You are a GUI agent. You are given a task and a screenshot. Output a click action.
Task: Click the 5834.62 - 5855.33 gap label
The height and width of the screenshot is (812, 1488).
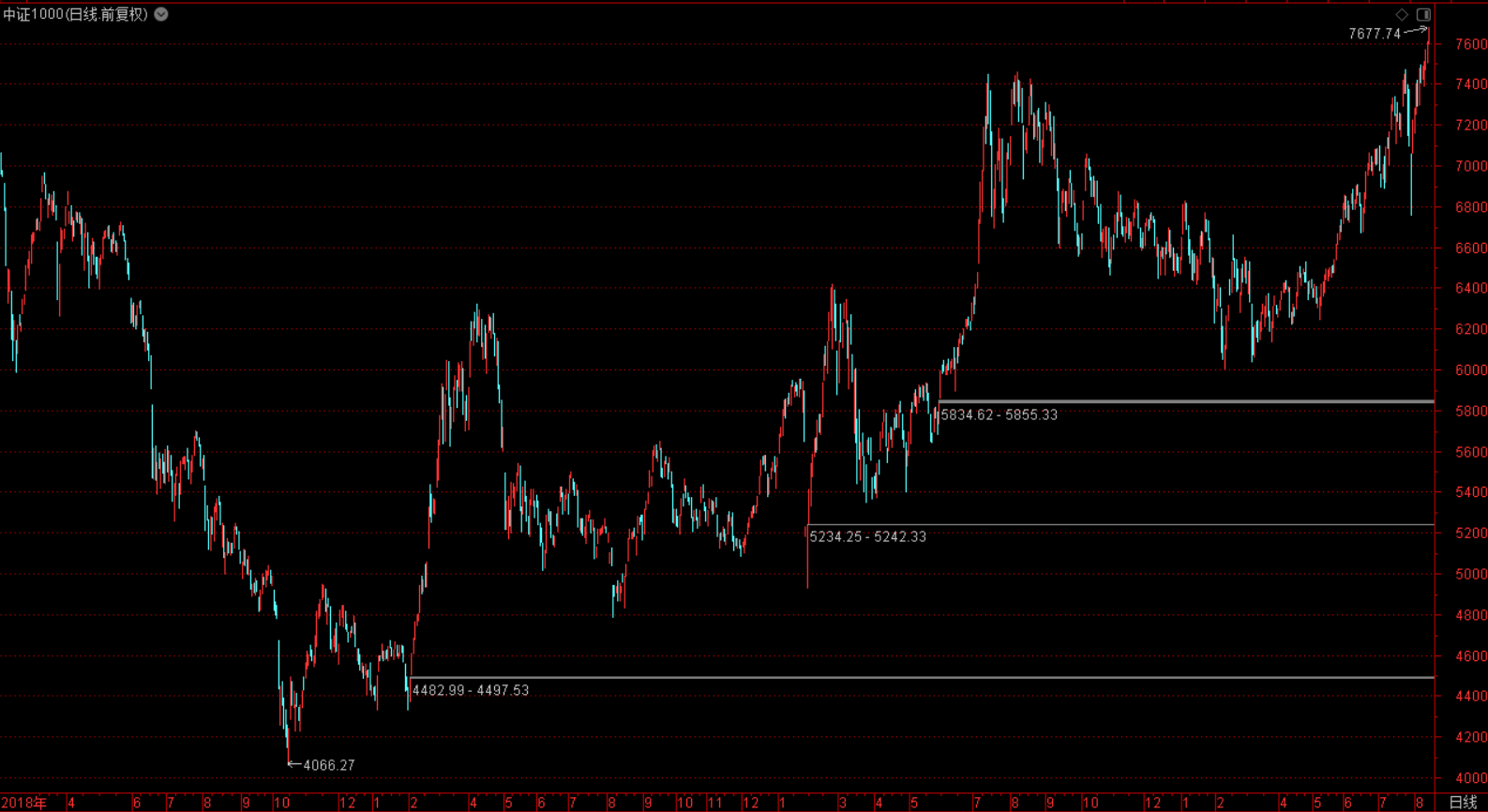[999, 414]
